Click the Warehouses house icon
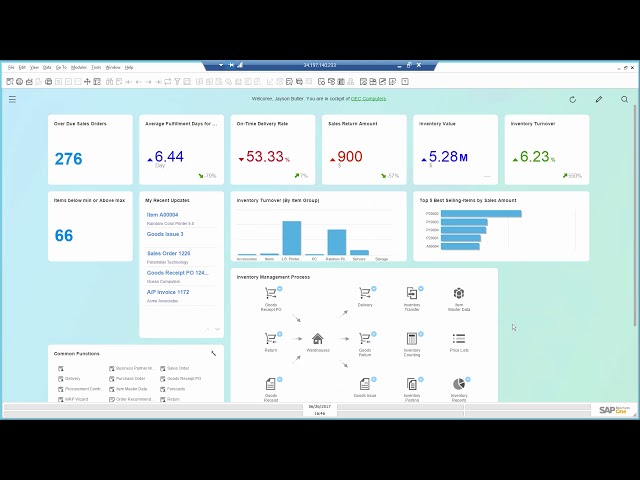Image resolution: width=640 pixels, height=480 pixels. [x=318, y=338]
